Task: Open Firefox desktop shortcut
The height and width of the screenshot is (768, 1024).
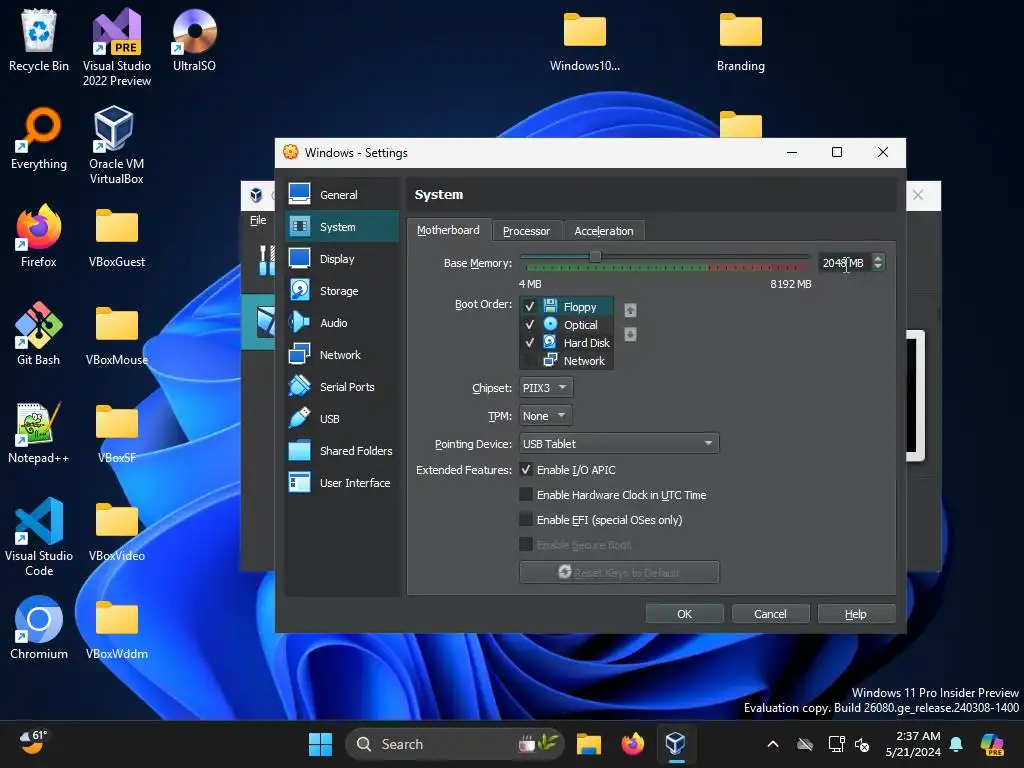Action: 39,236
